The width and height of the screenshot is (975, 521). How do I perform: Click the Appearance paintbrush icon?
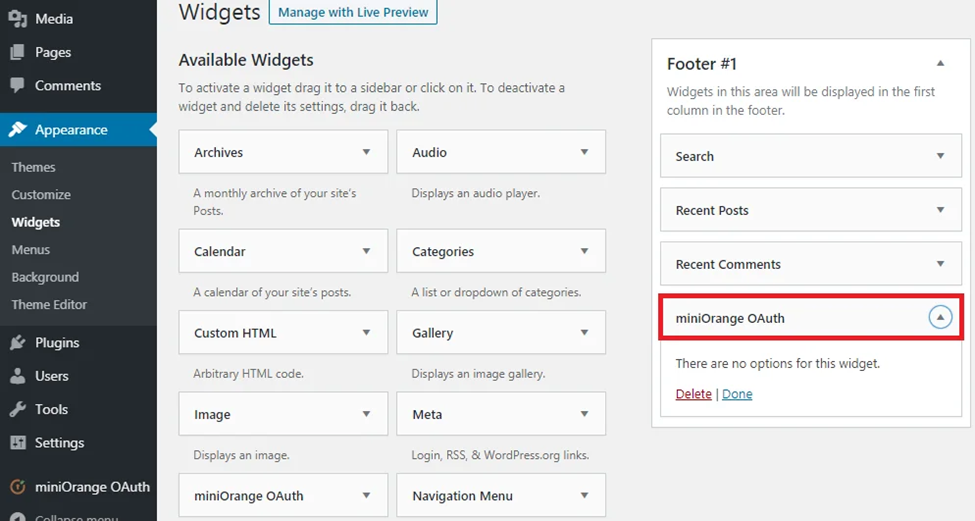(x=18, y=129)
